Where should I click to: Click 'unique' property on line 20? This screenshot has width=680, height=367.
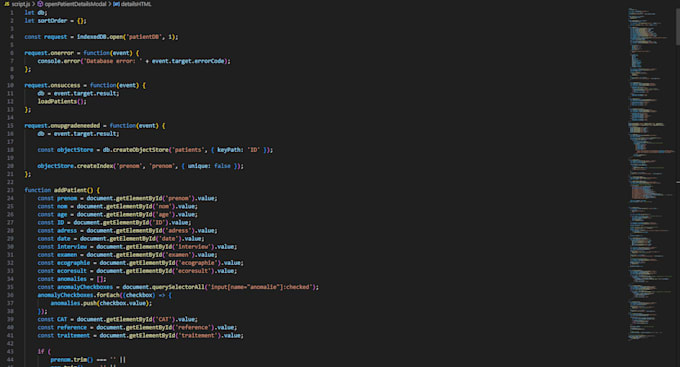tap(199, 166)
